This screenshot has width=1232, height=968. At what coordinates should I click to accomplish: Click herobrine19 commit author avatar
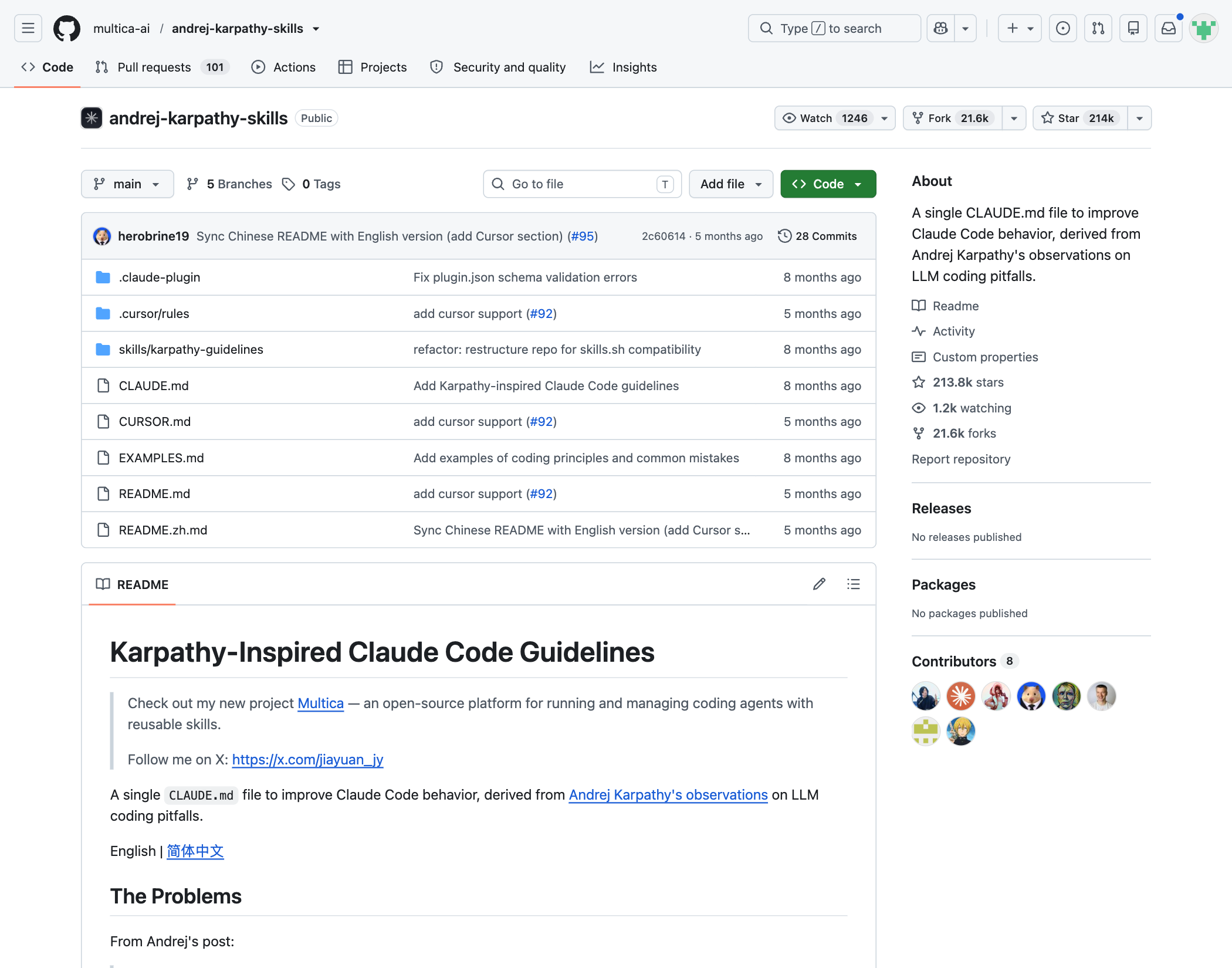tap(102, 236)
